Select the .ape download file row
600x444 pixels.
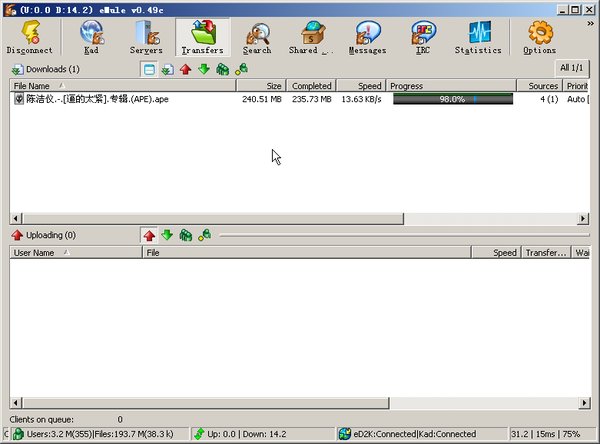point(300,99)
